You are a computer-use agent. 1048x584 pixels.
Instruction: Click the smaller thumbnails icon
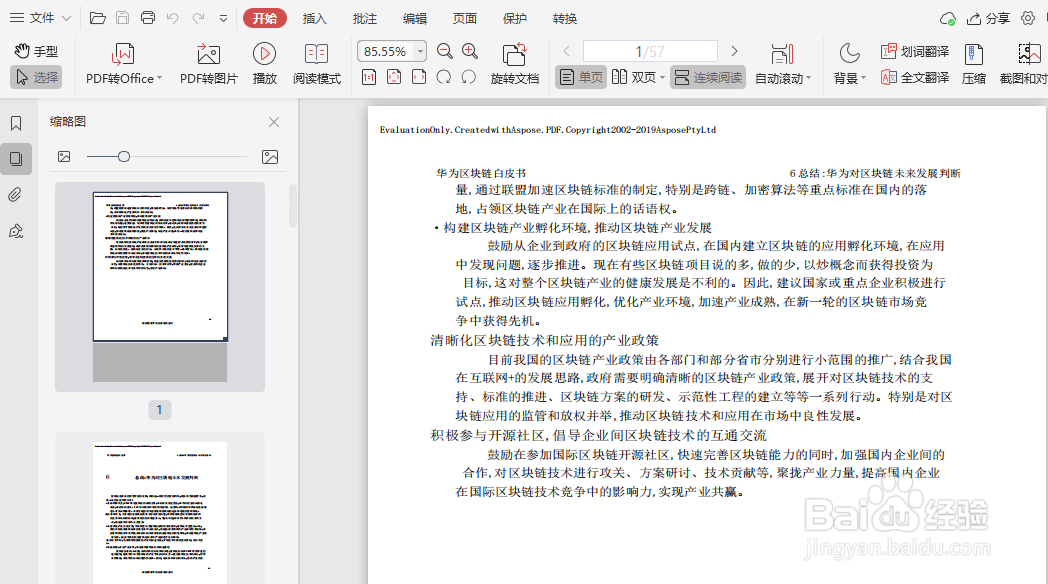[x=64, y=156]
